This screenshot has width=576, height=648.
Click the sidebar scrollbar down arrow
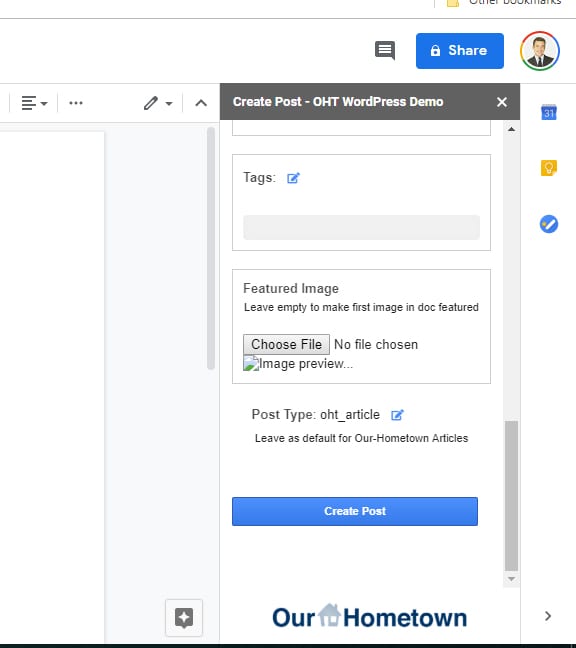click(511, 579)
